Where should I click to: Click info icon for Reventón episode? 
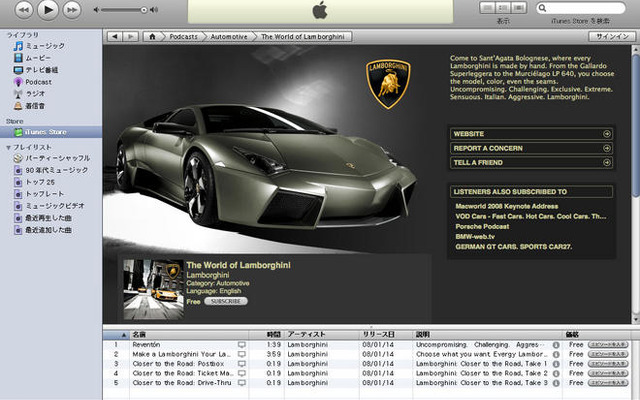(556, 345)
